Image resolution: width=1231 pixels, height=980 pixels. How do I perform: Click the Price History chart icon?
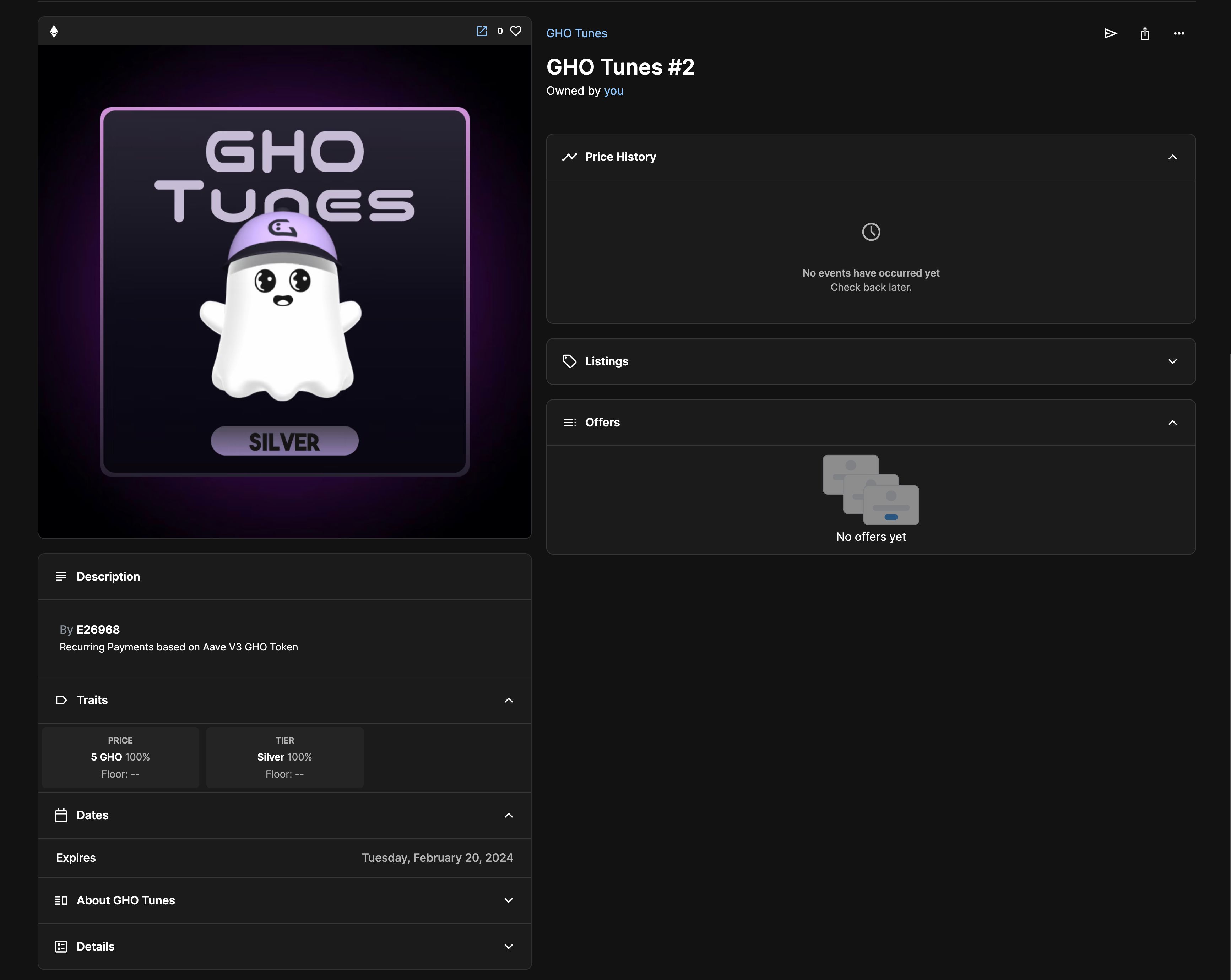[x=569, y=157]
